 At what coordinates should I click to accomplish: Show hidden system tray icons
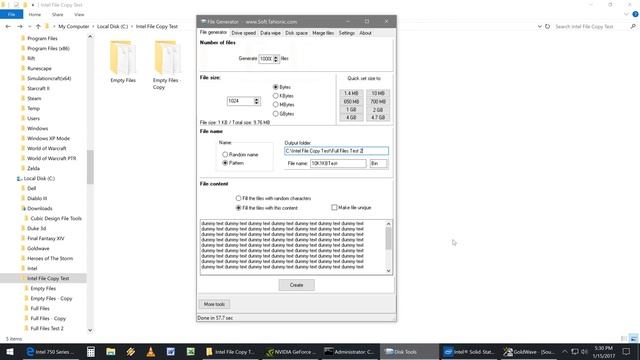pos(565,351)
